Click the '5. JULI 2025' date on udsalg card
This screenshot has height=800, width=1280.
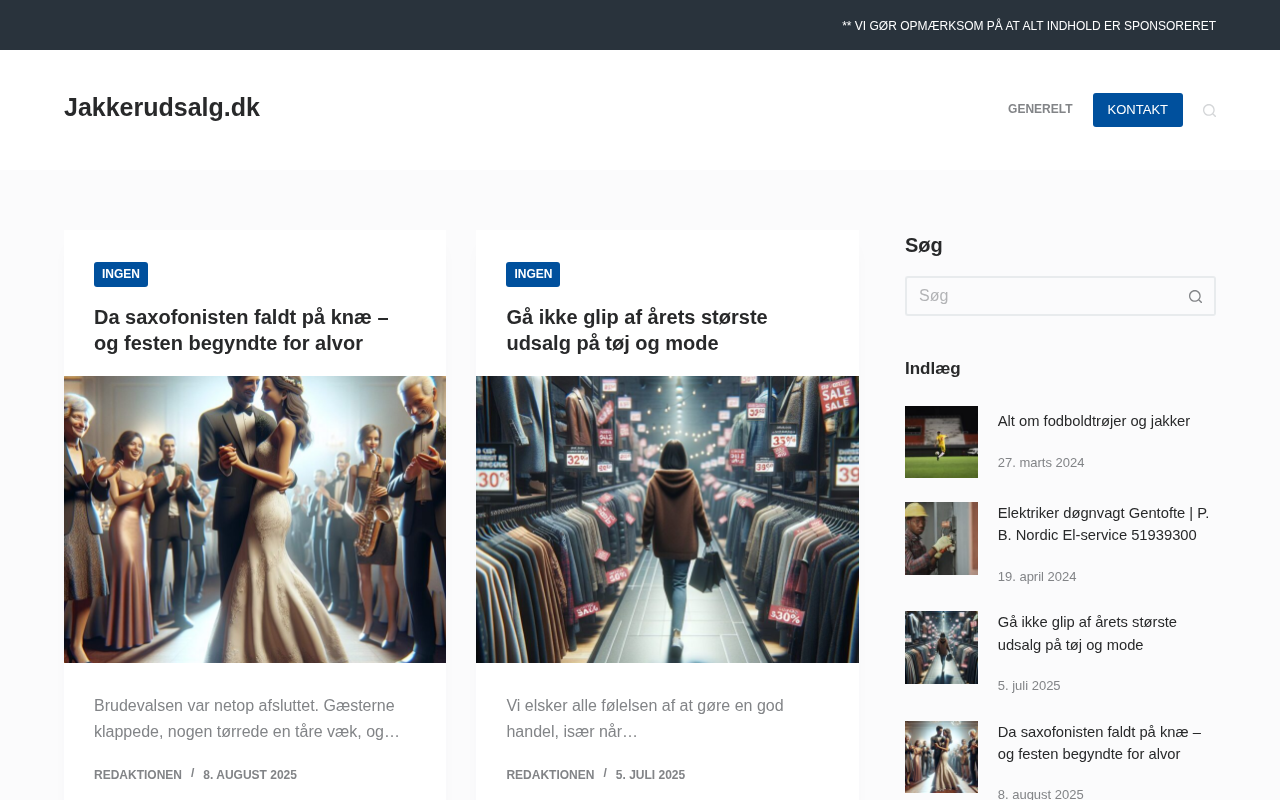coord(650,775)
